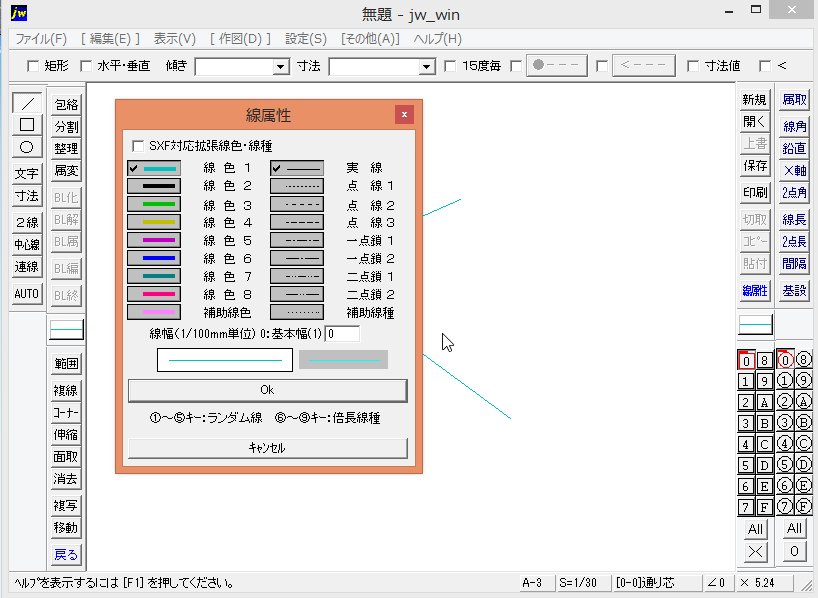
Task: Select the rectangle drawing tool
Action: 27,125
